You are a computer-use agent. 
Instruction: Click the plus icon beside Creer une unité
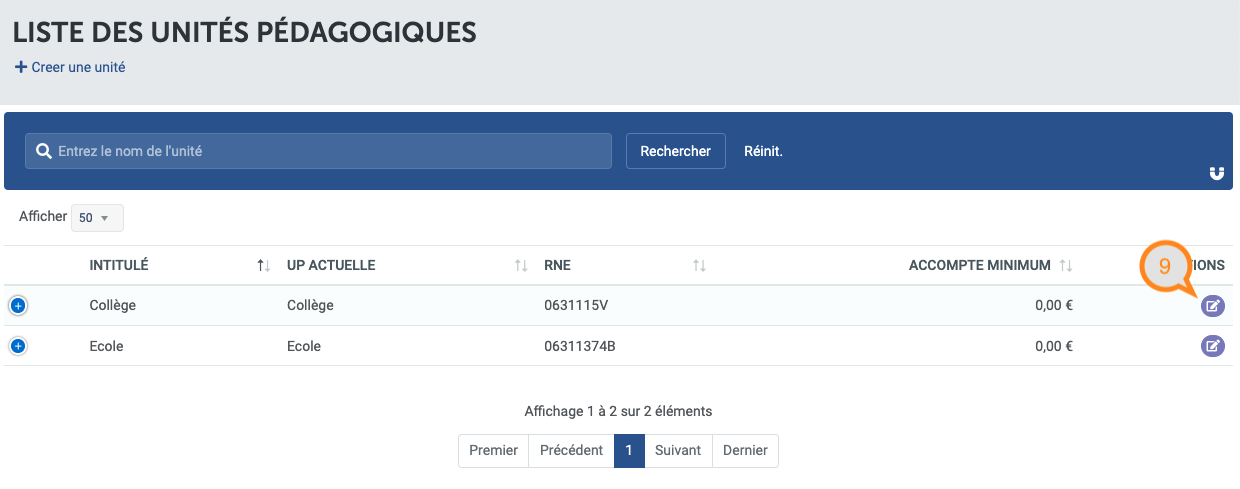pos(20,68)
